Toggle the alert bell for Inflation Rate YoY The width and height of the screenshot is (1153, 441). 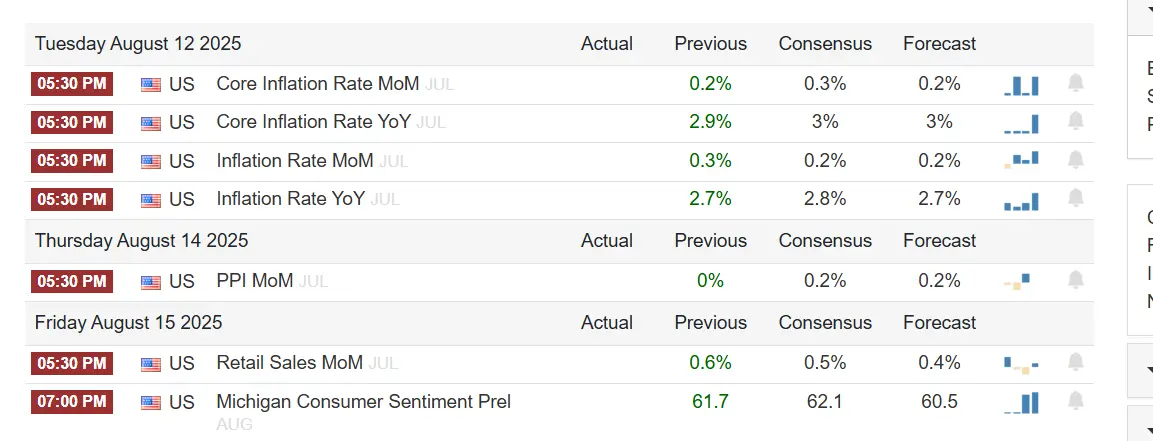[1076, 198]
